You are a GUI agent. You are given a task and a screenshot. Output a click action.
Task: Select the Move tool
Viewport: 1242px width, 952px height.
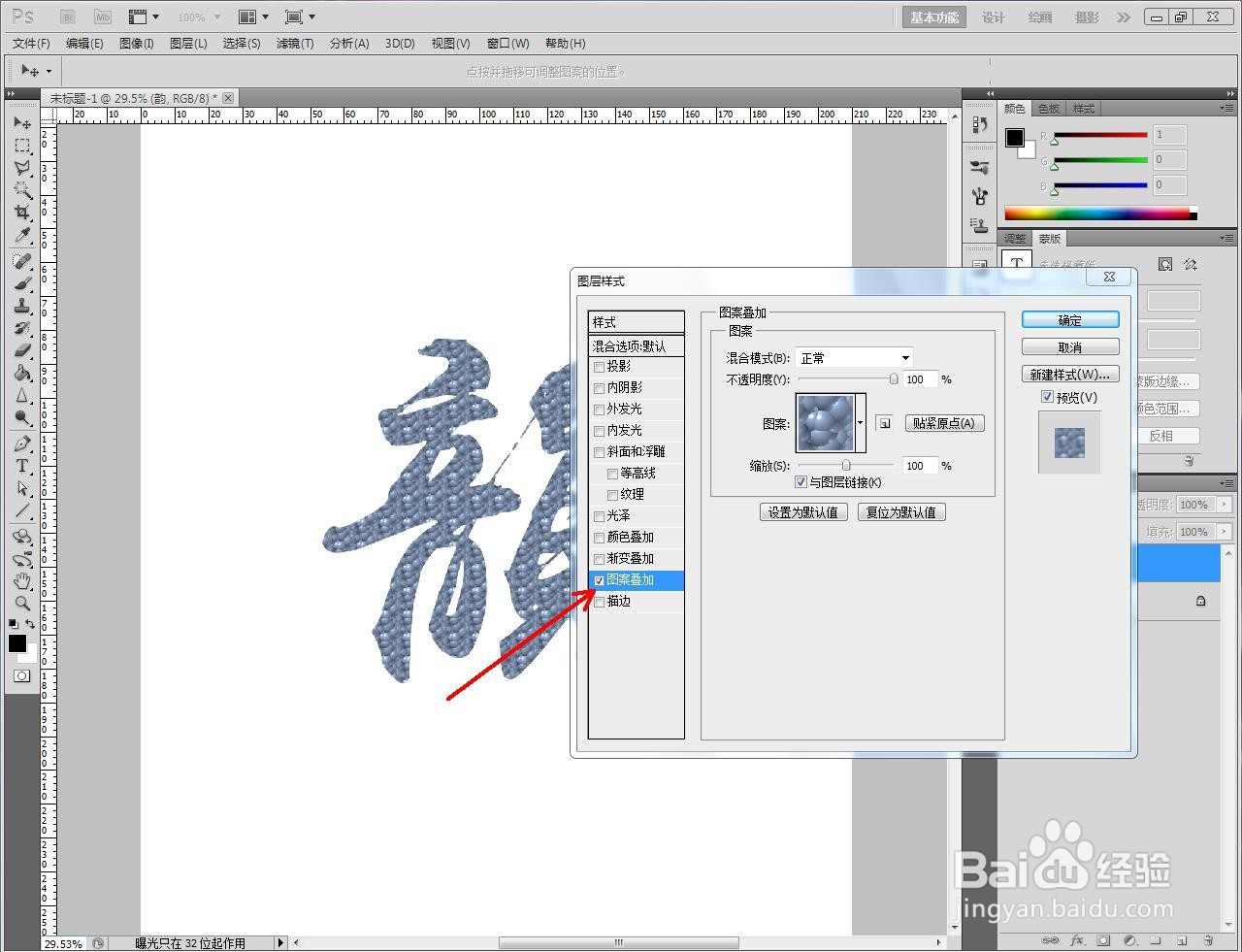pyautogui.click(x=21, y=122)
